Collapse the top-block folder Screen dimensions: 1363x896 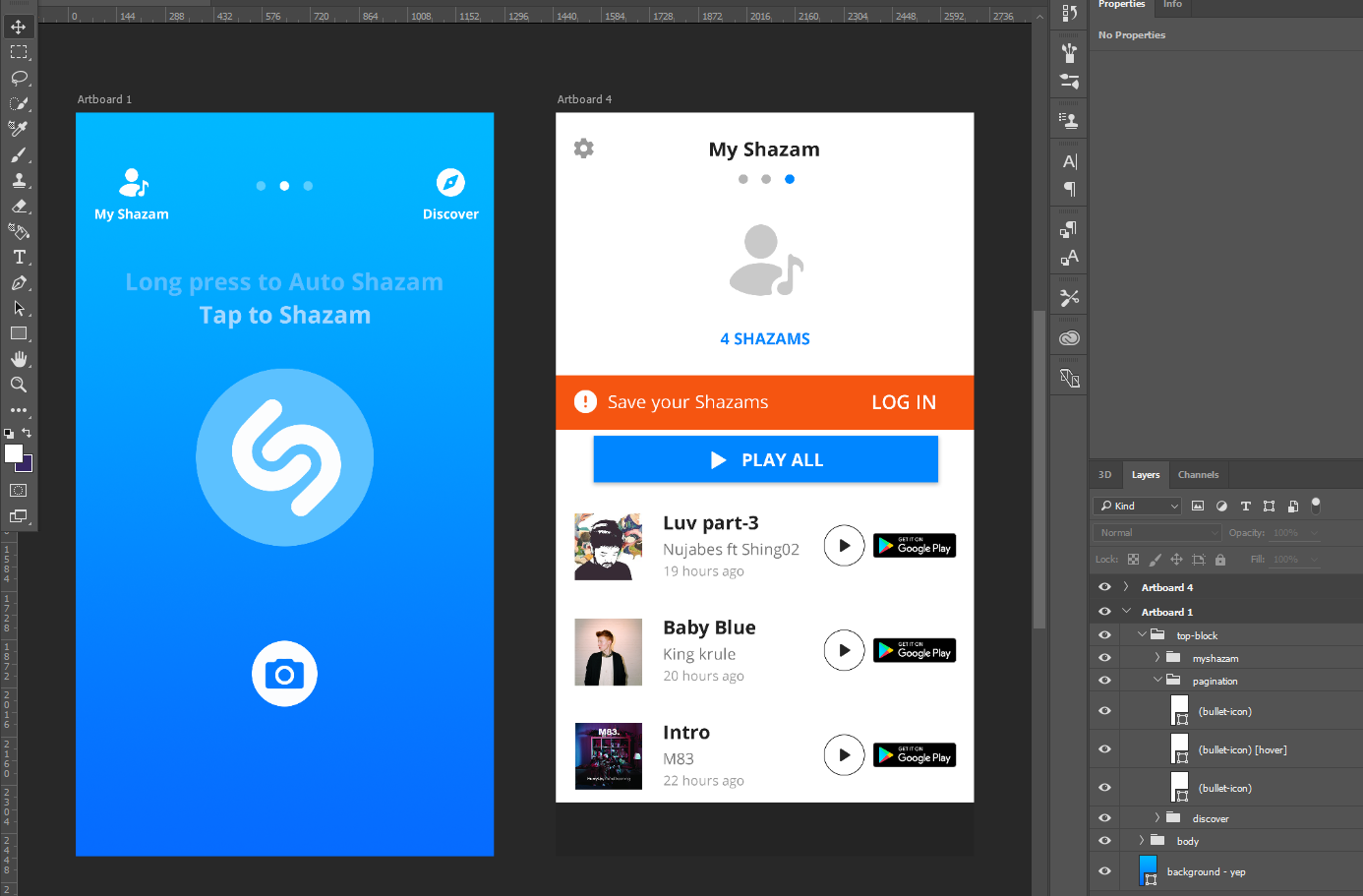point(1142,635)
